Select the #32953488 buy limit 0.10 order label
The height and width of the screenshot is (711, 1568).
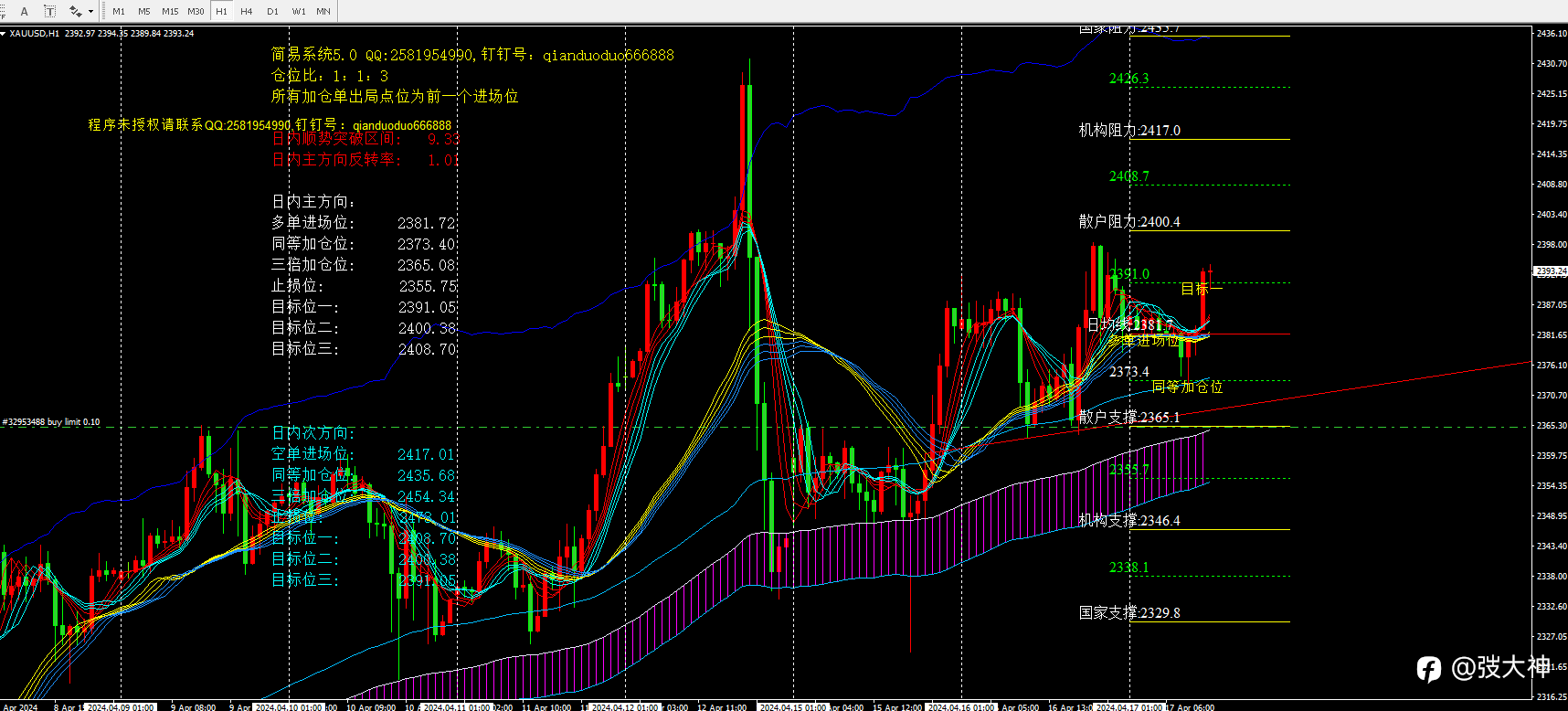pyautogui.click(x=51, y=422)
